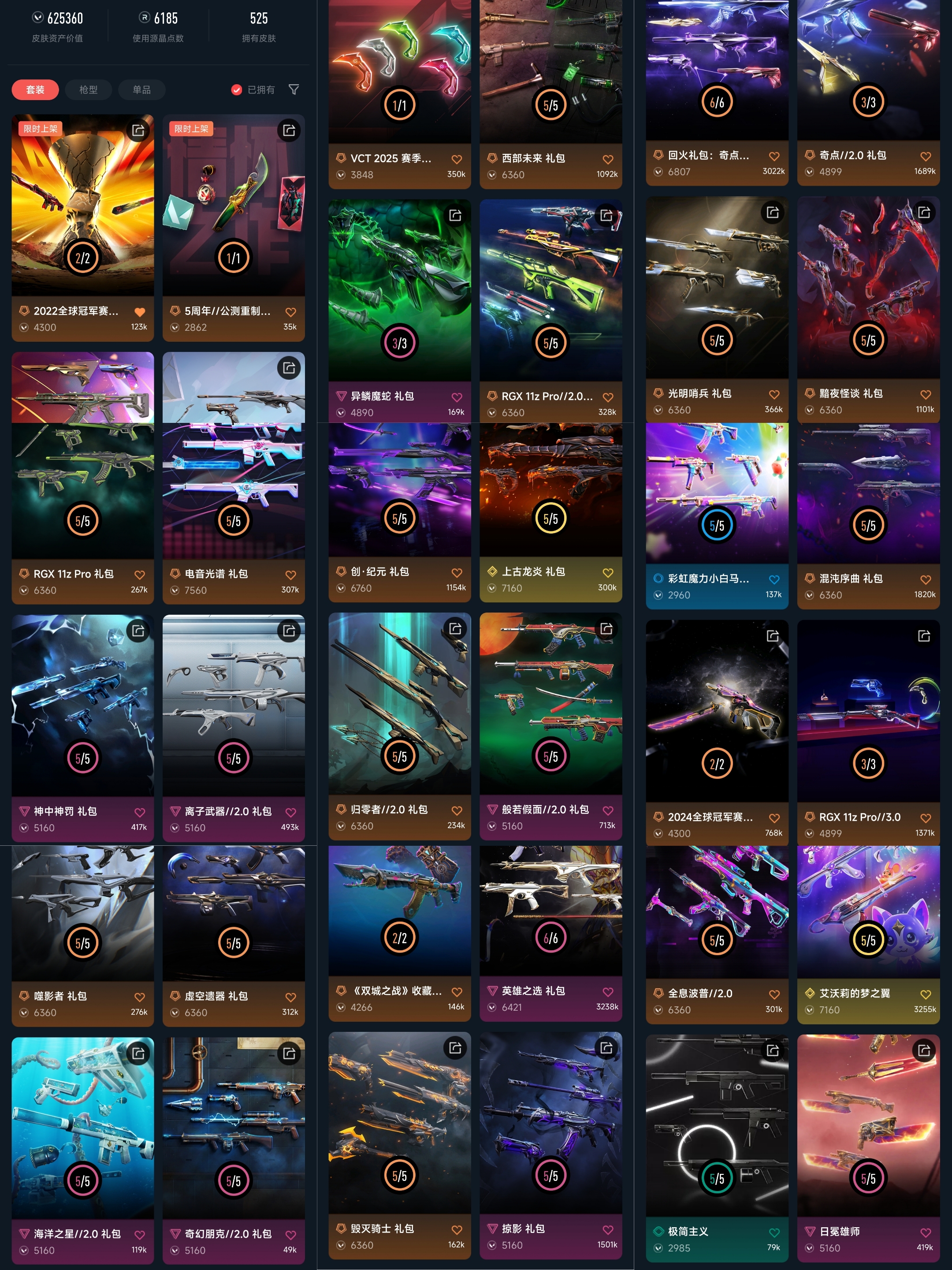
Task: Click share icon on 归零者//2.0 礼包
Action: (455, 629)
